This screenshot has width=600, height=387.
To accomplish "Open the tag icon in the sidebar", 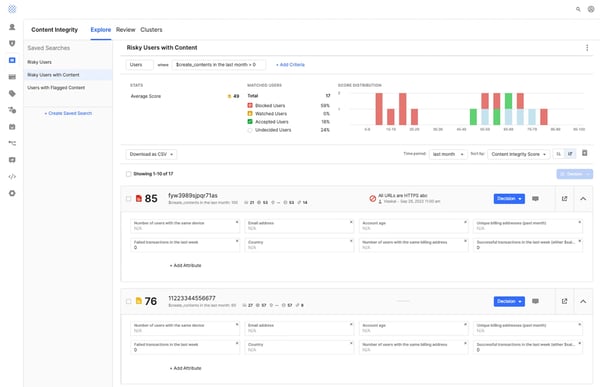I will (x=12, y=93).
